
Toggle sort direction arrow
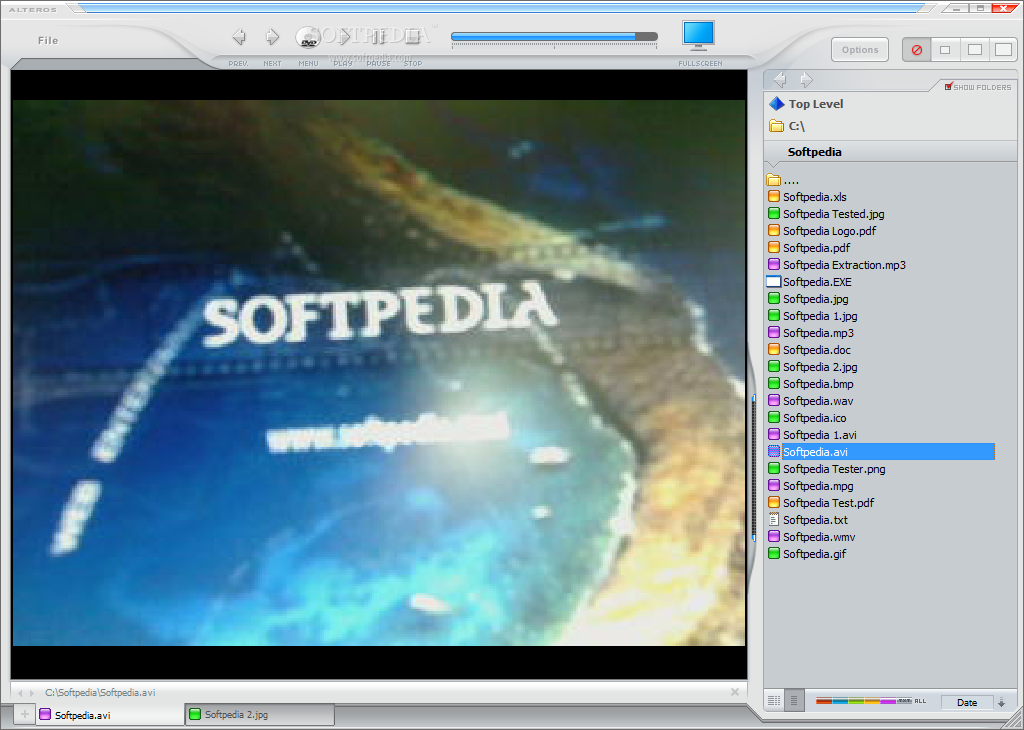pyautogui.click(x=1001, y=703)
